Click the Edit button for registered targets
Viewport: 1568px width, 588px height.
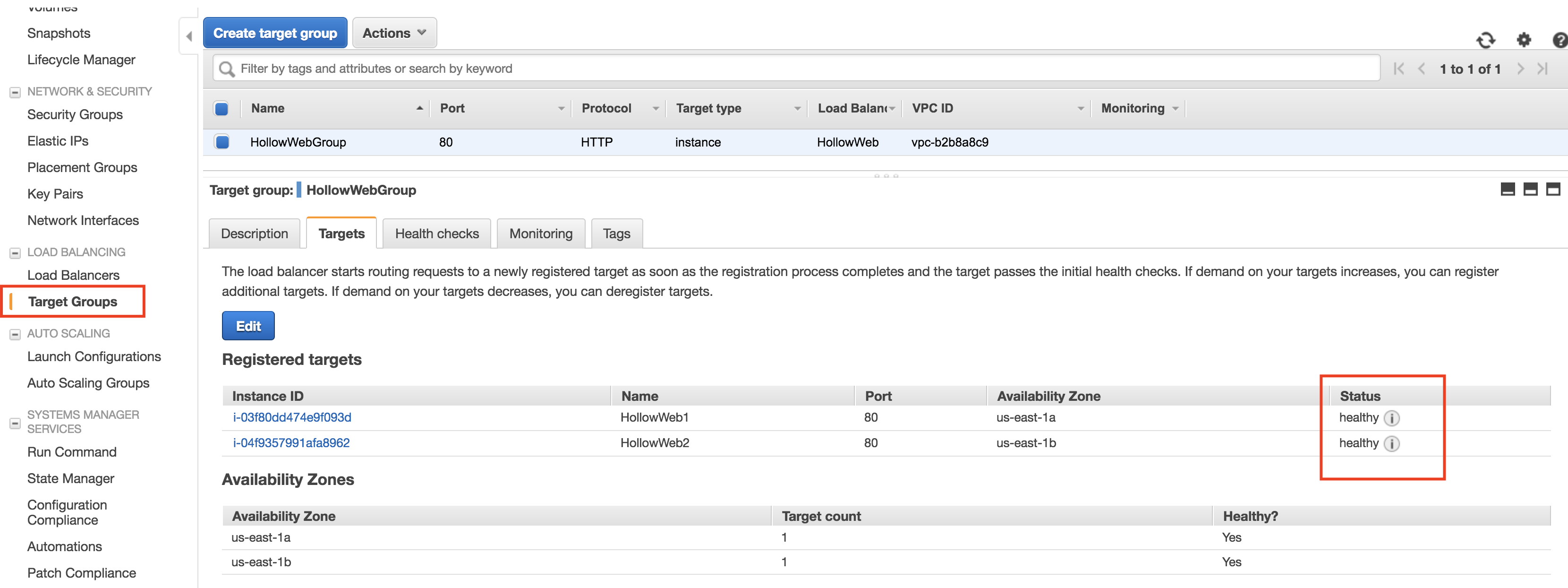(x=248, y=326)
